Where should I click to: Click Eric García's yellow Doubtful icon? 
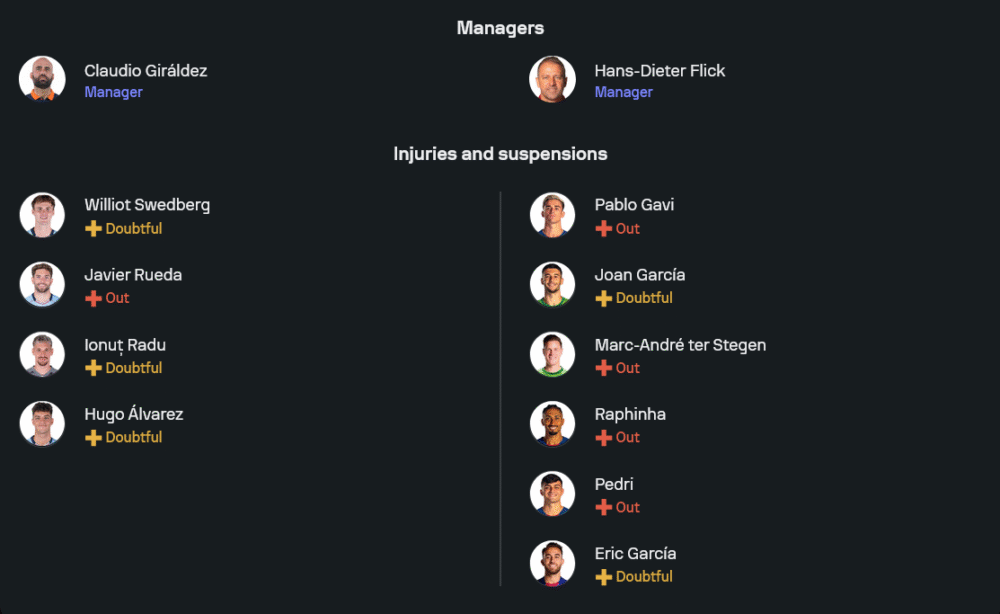pos(603,577)
